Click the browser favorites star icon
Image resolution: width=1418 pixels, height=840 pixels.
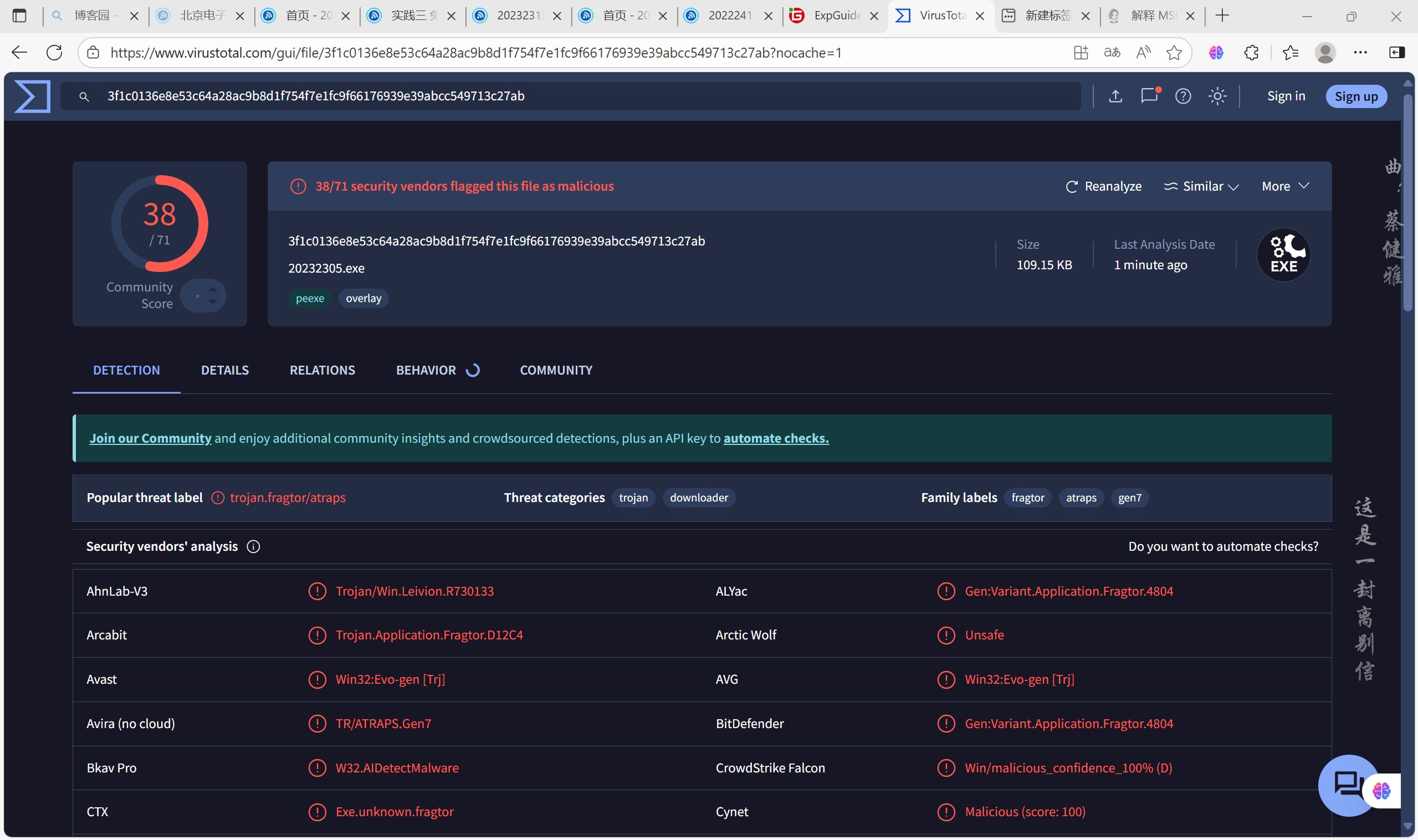[x=1174, y=53]
